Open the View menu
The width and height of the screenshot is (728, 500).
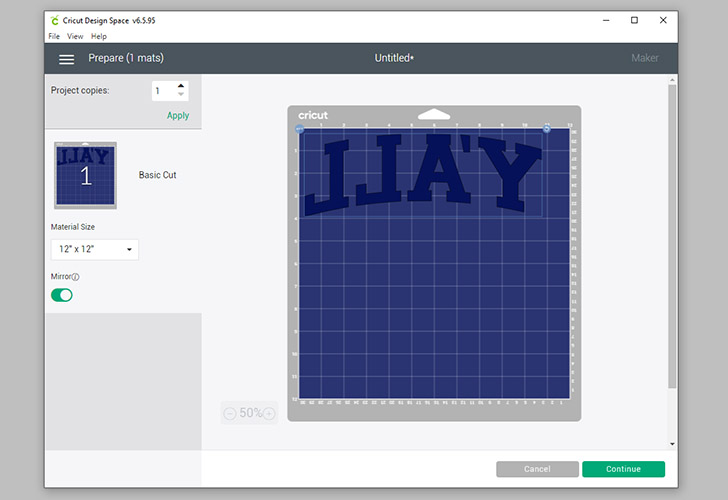click(x=75, y=36)
